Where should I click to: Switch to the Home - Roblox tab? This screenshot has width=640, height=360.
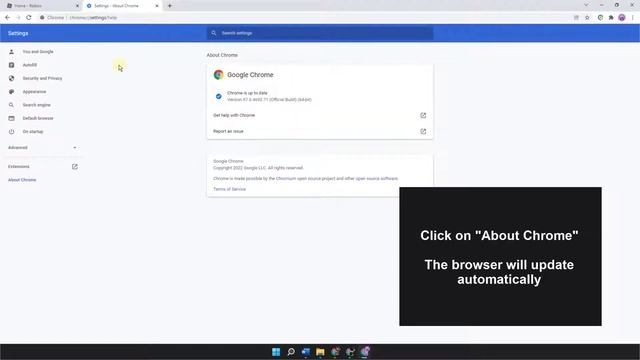42,6
